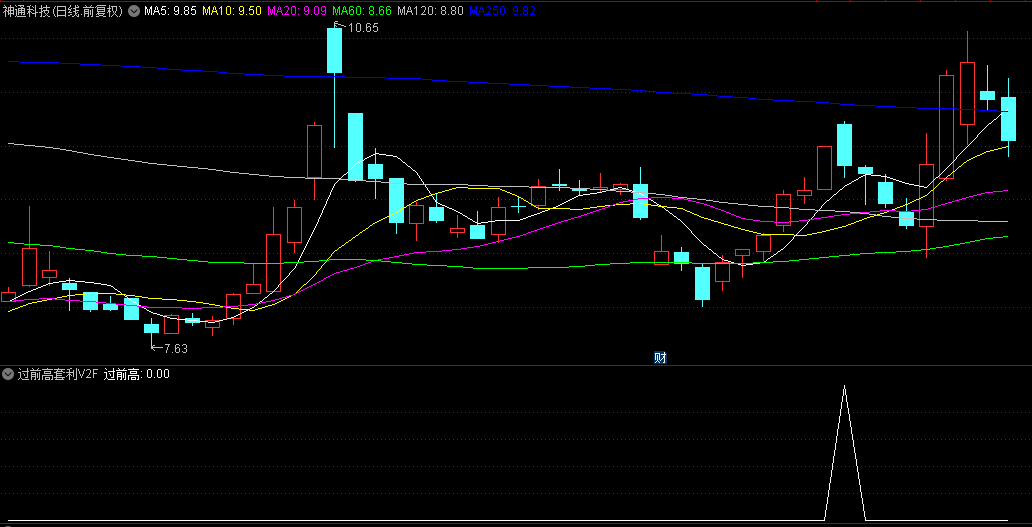Click the MA120: 8.80 label
1032x527 pixels.
pyautogui.click(x=431, y=11)
